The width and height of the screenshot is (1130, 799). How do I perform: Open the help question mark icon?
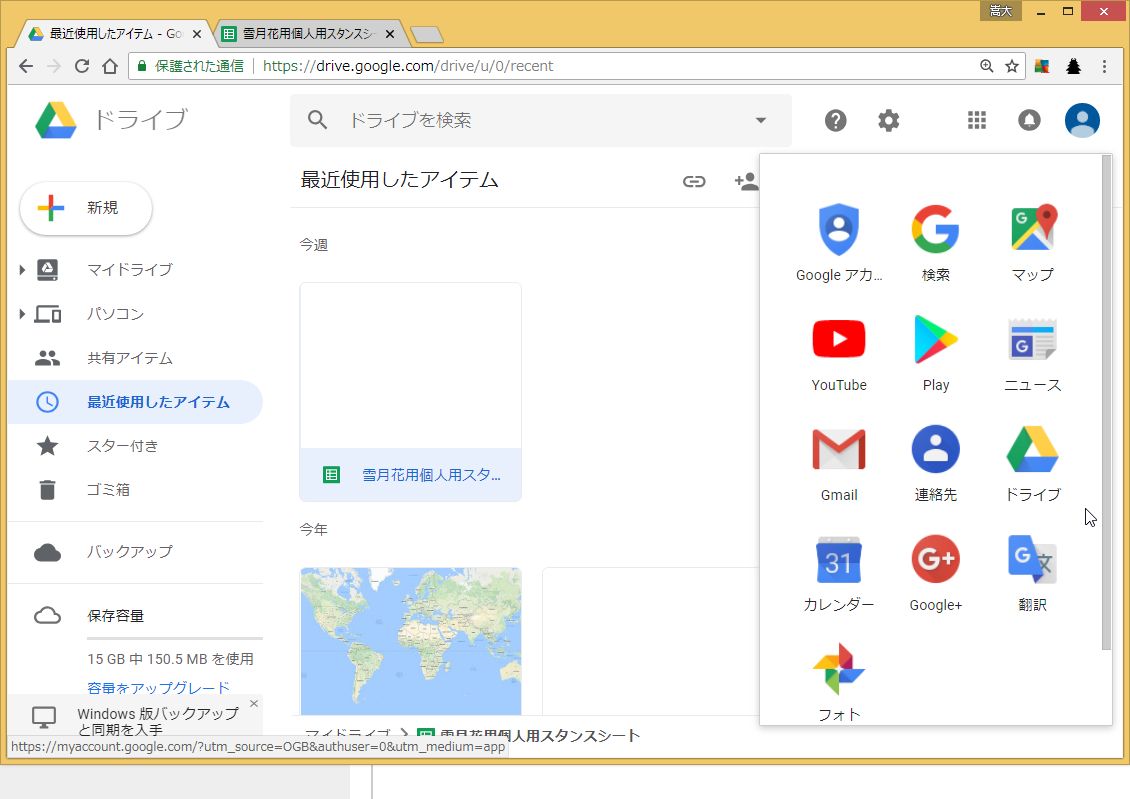(835, 120)
